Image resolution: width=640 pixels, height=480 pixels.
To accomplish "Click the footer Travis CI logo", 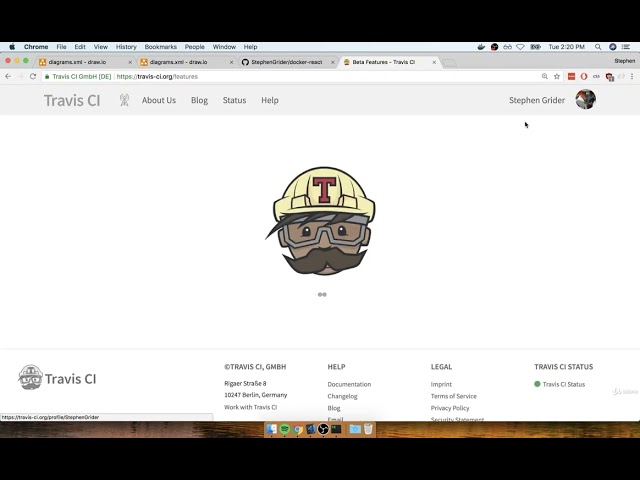I will pyautogui.click(x=57, y=378).
